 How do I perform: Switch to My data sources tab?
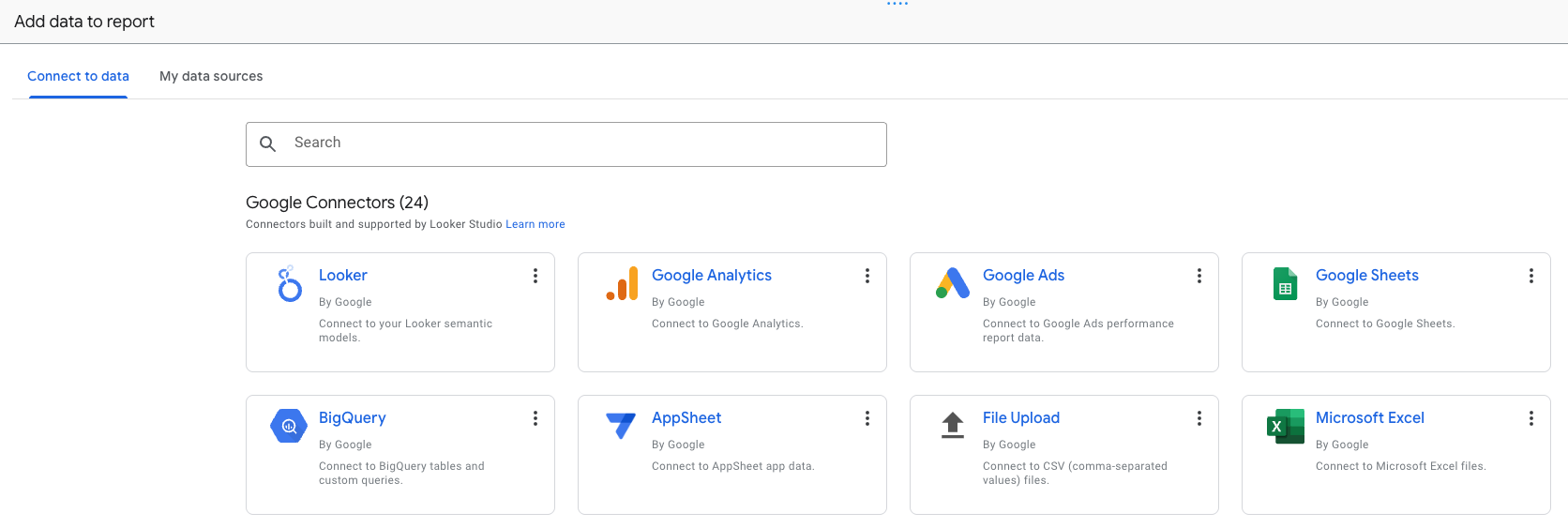tap(211, 76)
